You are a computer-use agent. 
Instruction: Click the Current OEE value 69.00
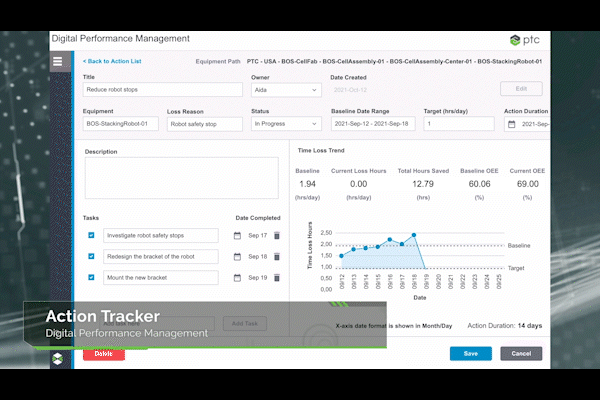[x=528, y=184]
